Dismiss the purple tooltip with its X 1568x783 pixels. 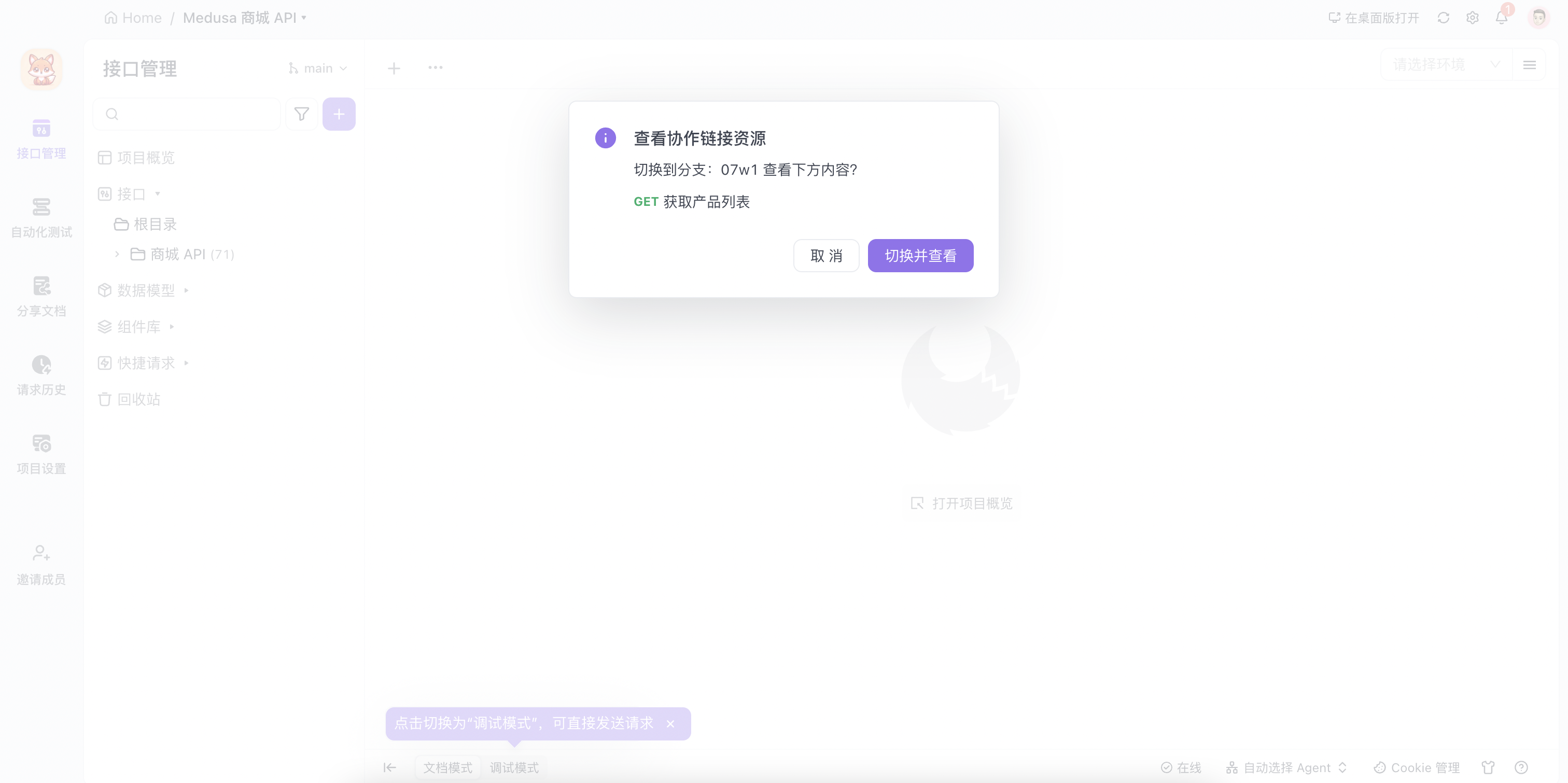click(670, 724)
